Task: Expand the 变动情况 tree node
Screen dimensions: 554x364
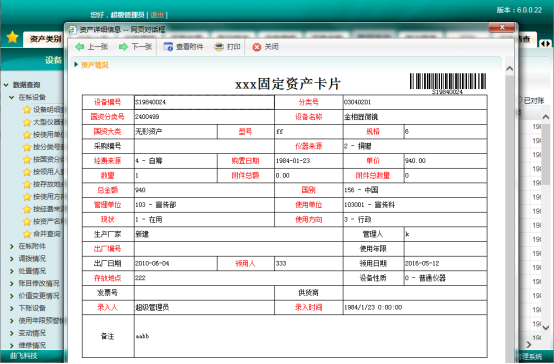Action: click(x=12, y=333)
